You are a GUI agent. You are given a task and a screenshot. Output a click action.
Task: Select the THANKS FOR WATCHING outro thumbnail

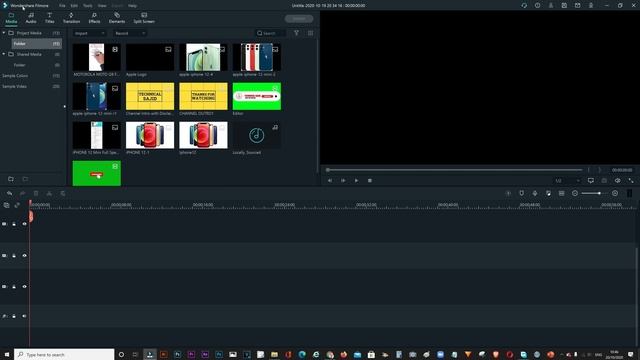203,96
